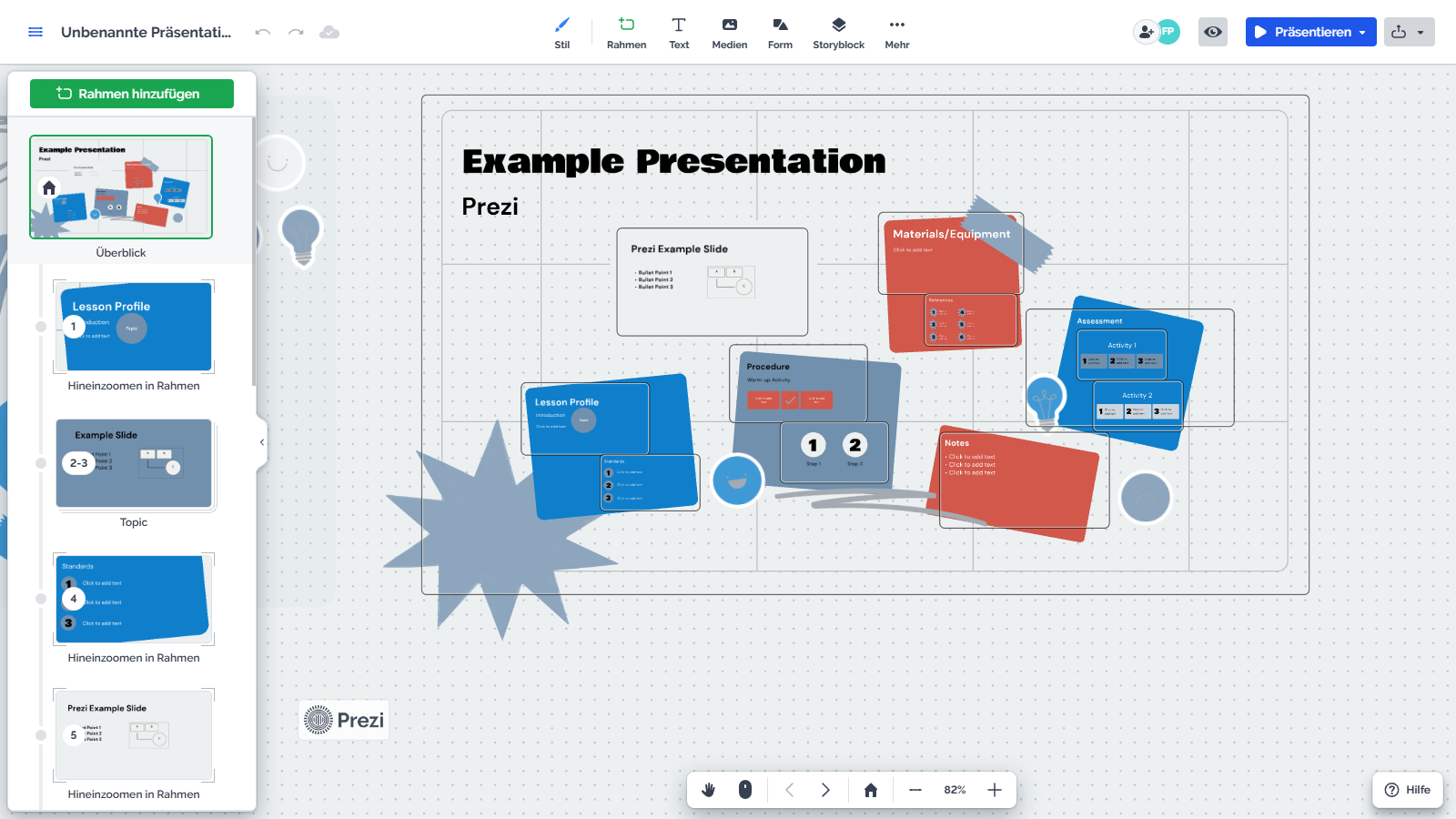The image size is (1456, 819).
Task: Select the Notes frame on canvas
Action: pos(1024,482)
